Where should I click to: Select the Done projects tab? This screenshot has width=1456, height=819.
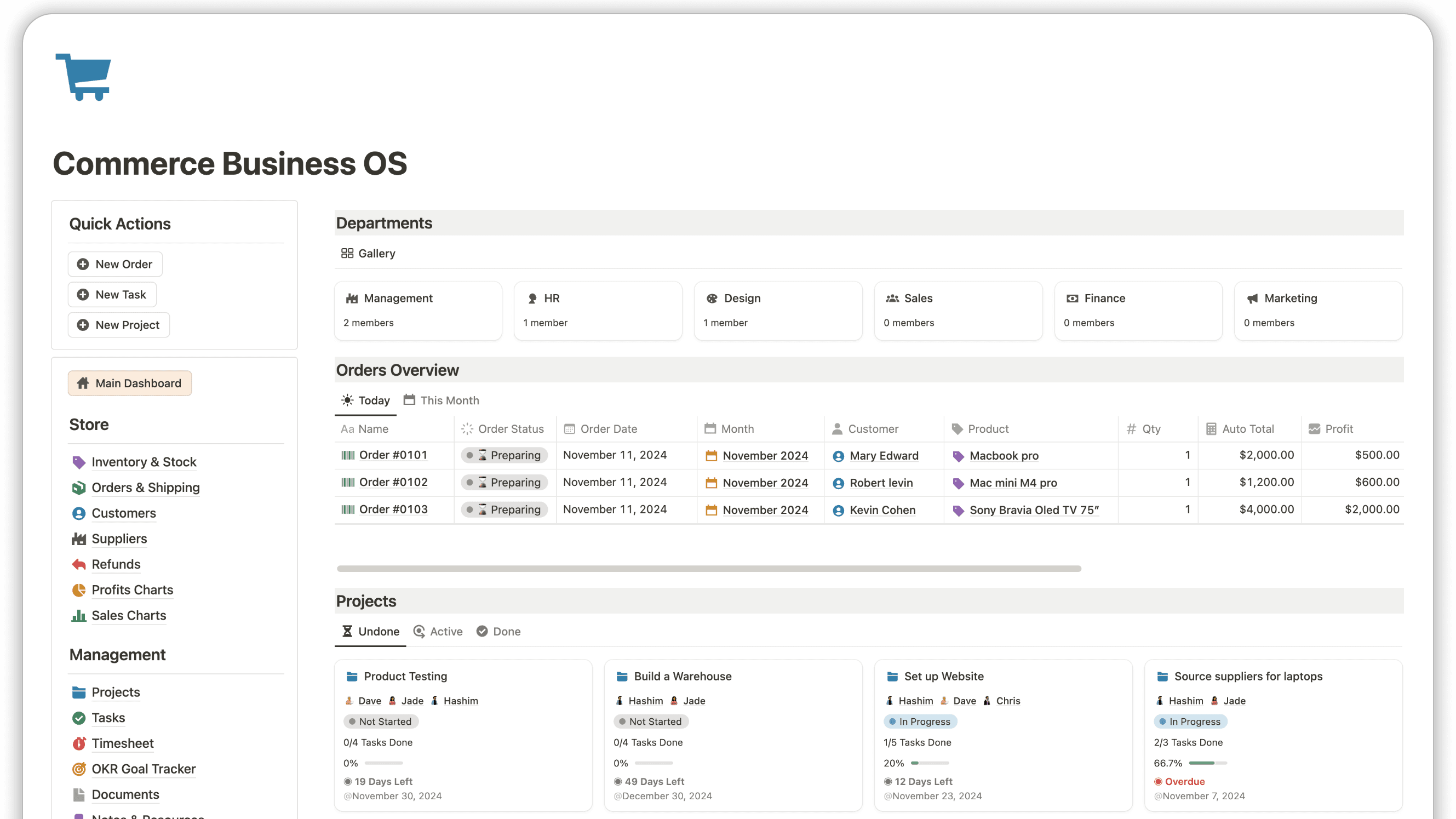(498, 631)
